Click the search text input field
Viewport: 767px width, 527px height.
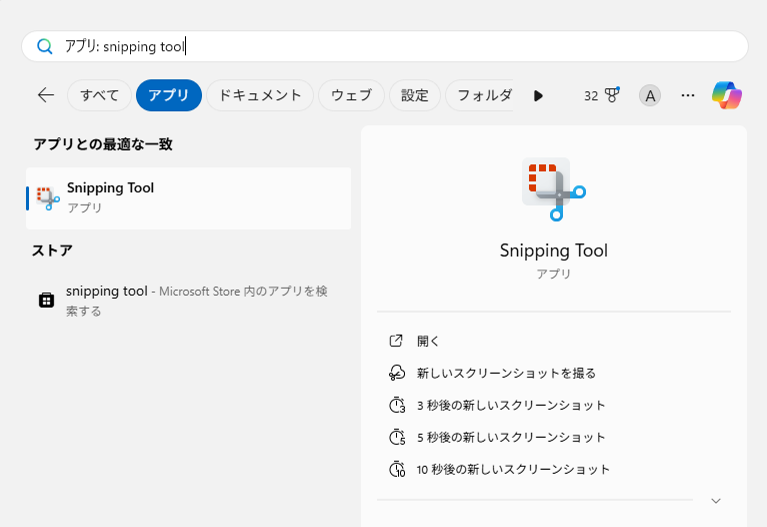point(400,46)
